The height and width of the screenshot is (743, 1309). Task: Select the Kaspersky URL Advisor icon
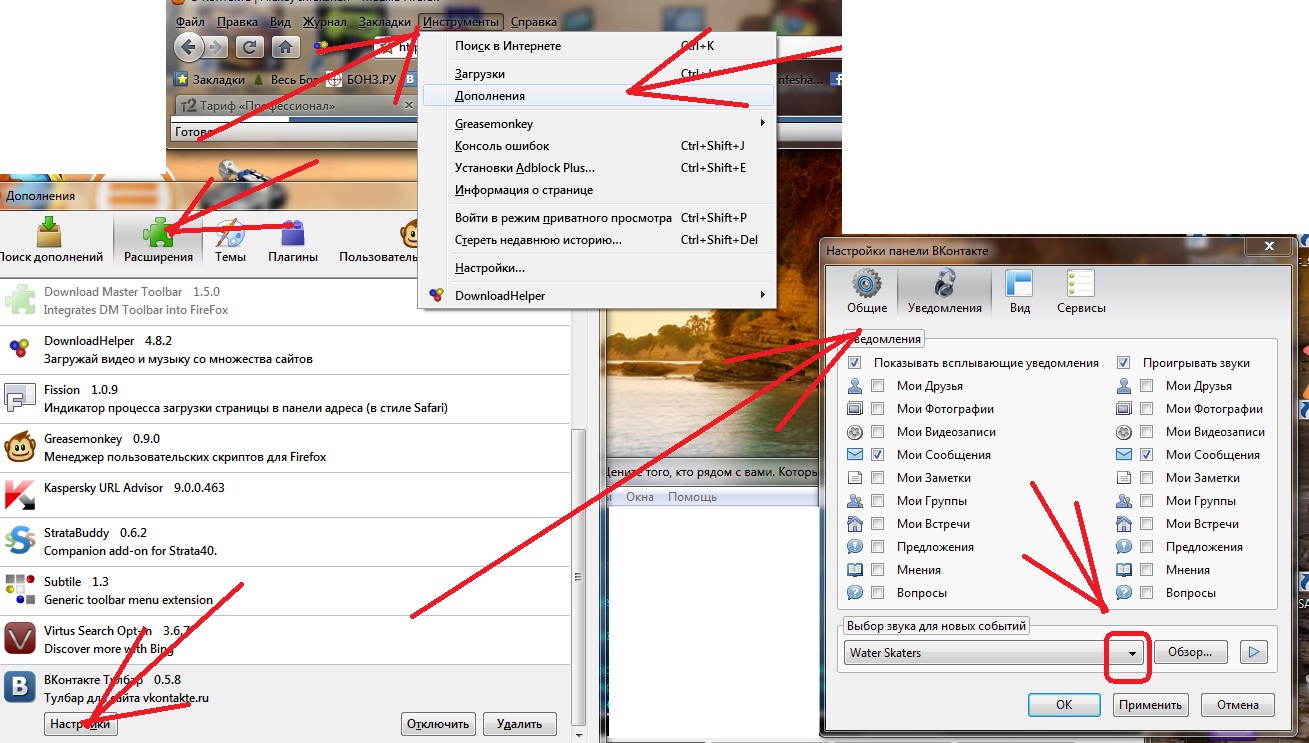pos(20,496)
